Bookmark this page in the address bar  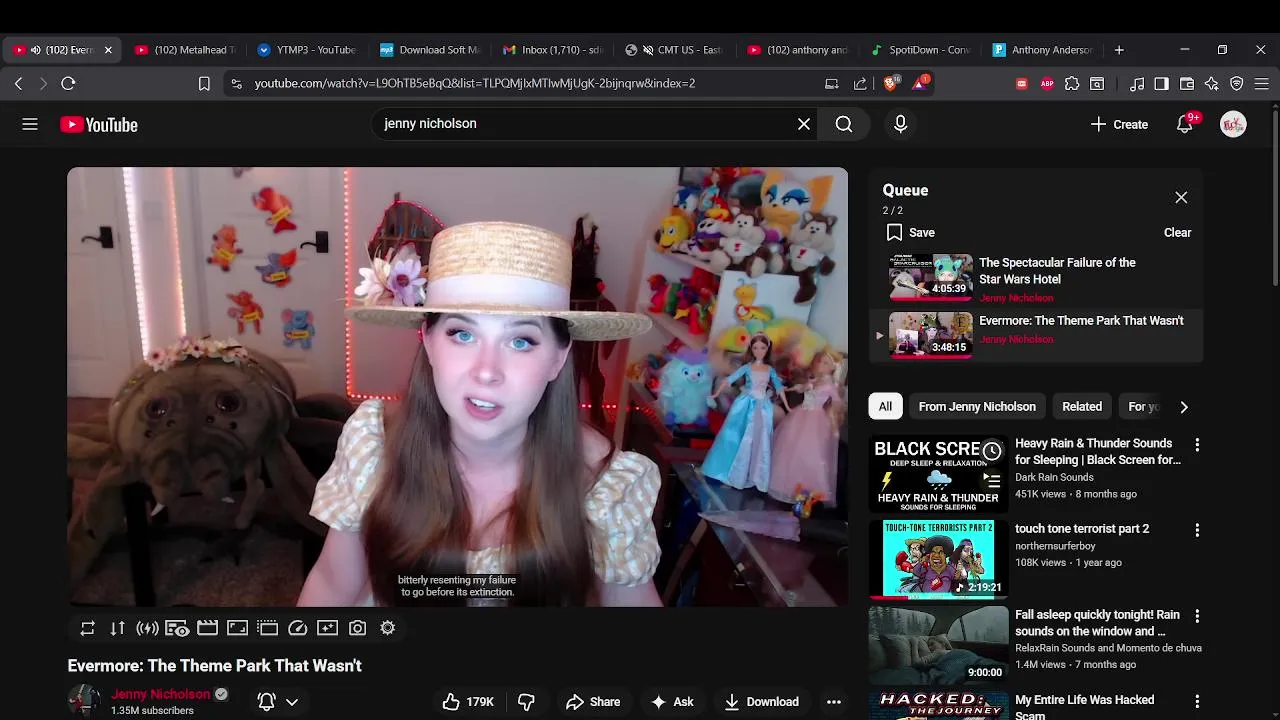coord(204,84)
